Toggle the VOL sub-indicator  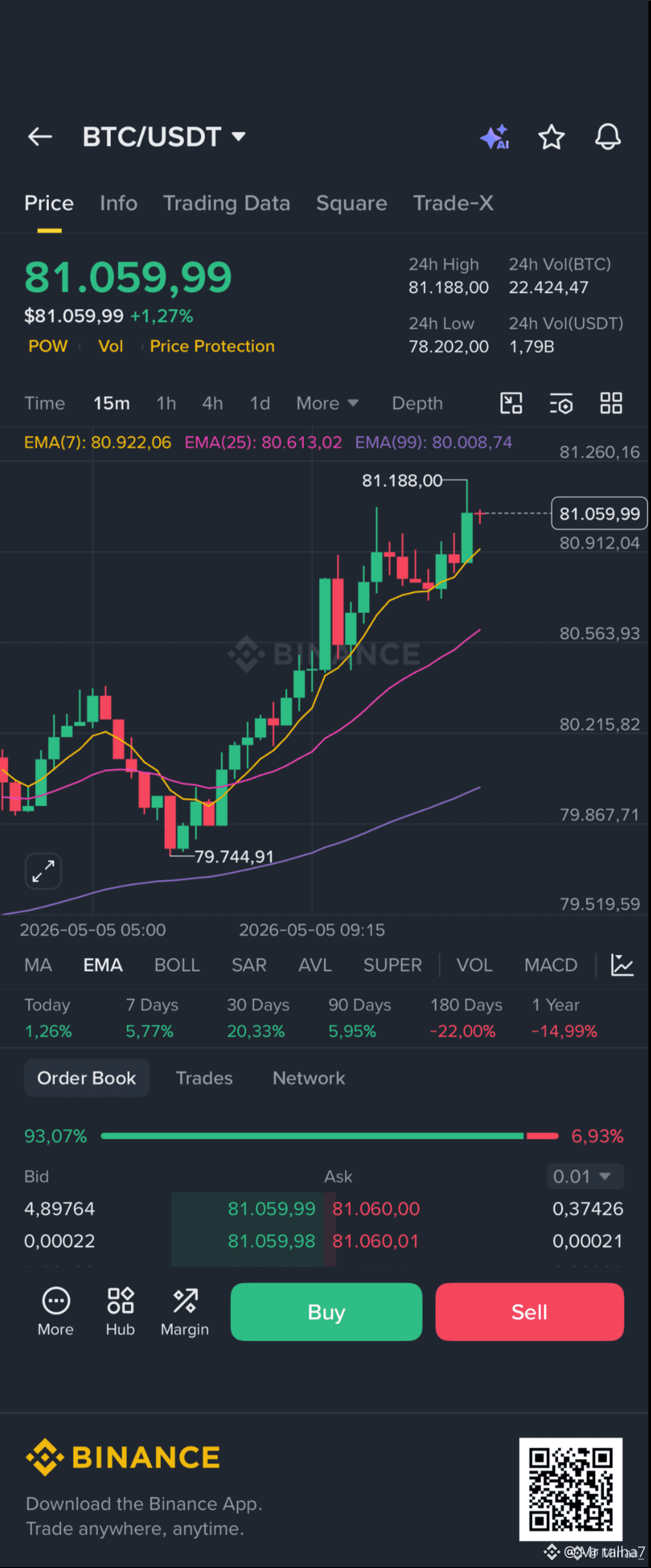pos(474,965)
